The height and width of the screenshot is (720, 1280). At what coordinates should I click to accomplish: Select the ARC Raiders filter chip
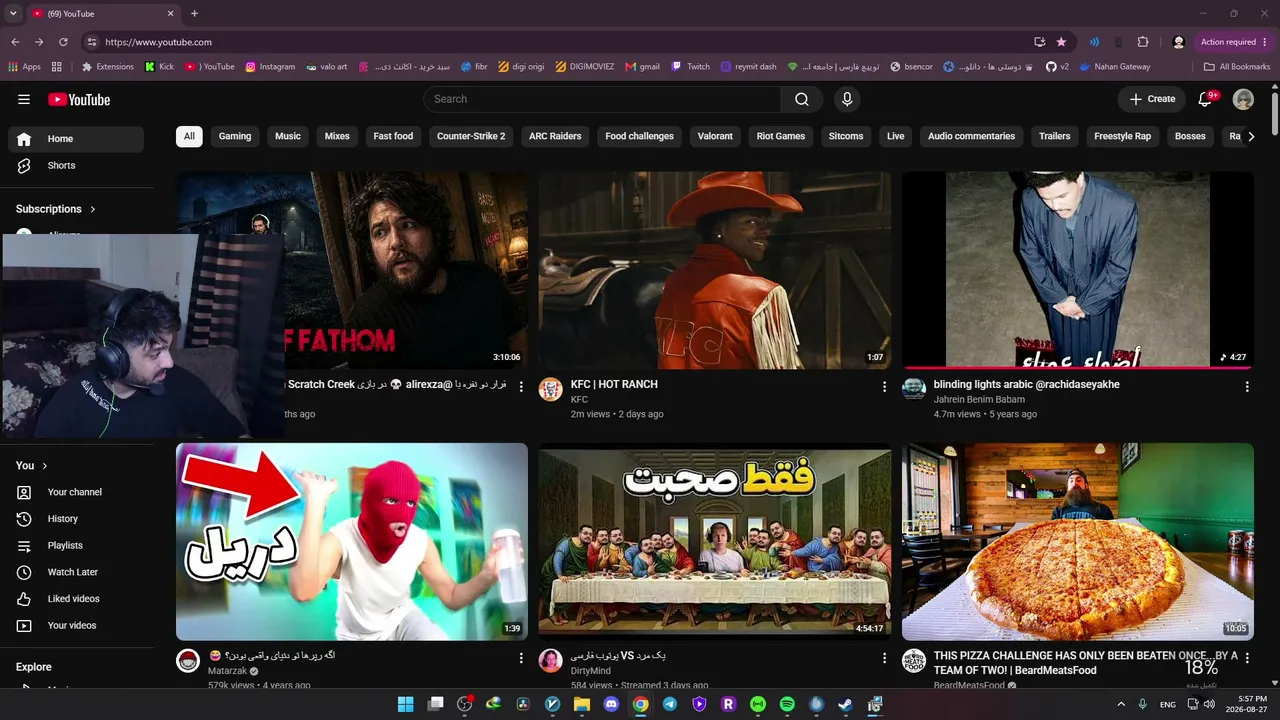click(x=555, y=136)
